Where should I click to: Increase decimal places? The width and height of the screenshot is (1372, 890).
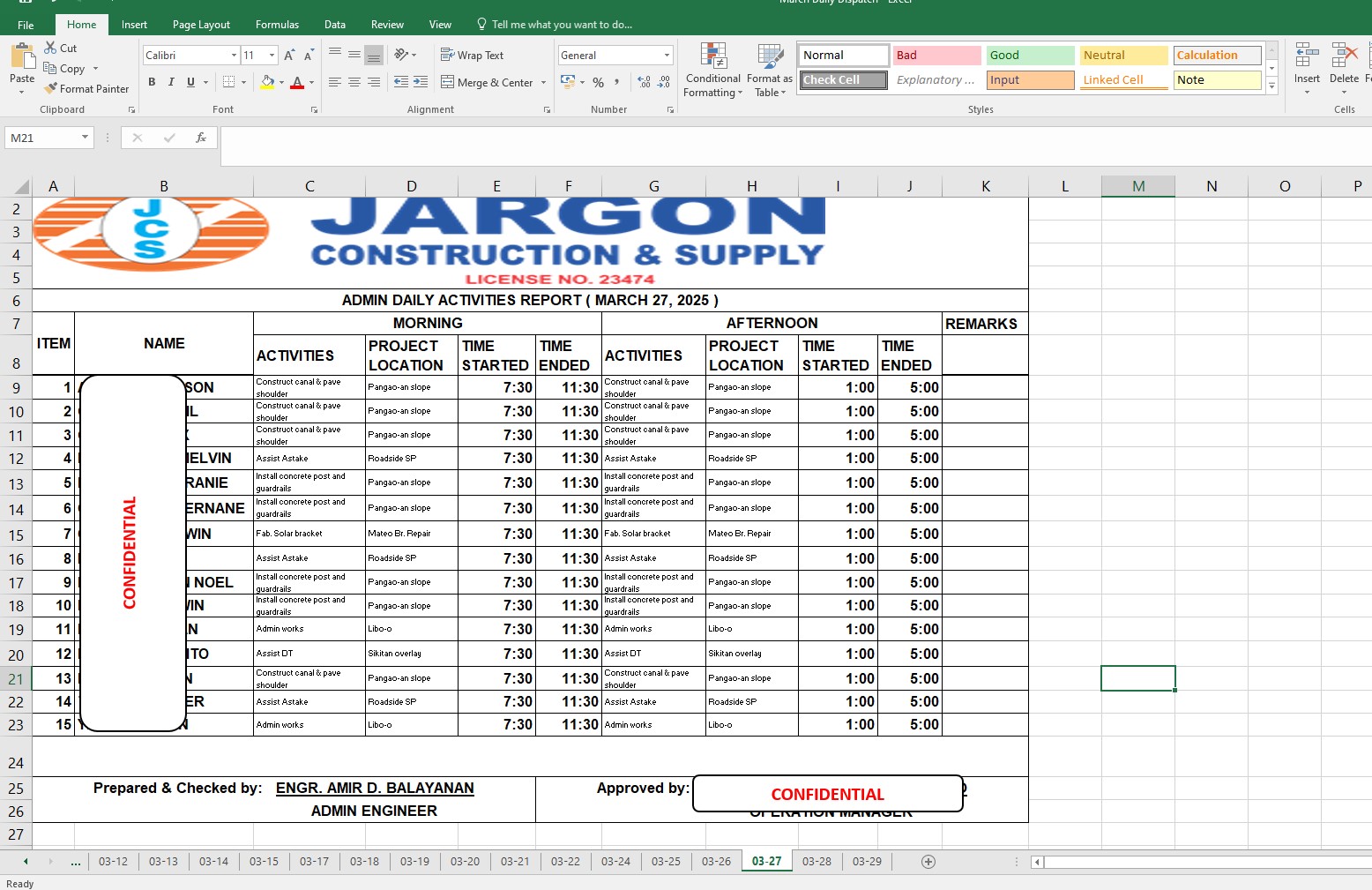pyautogui.click(x=645, y=82)
